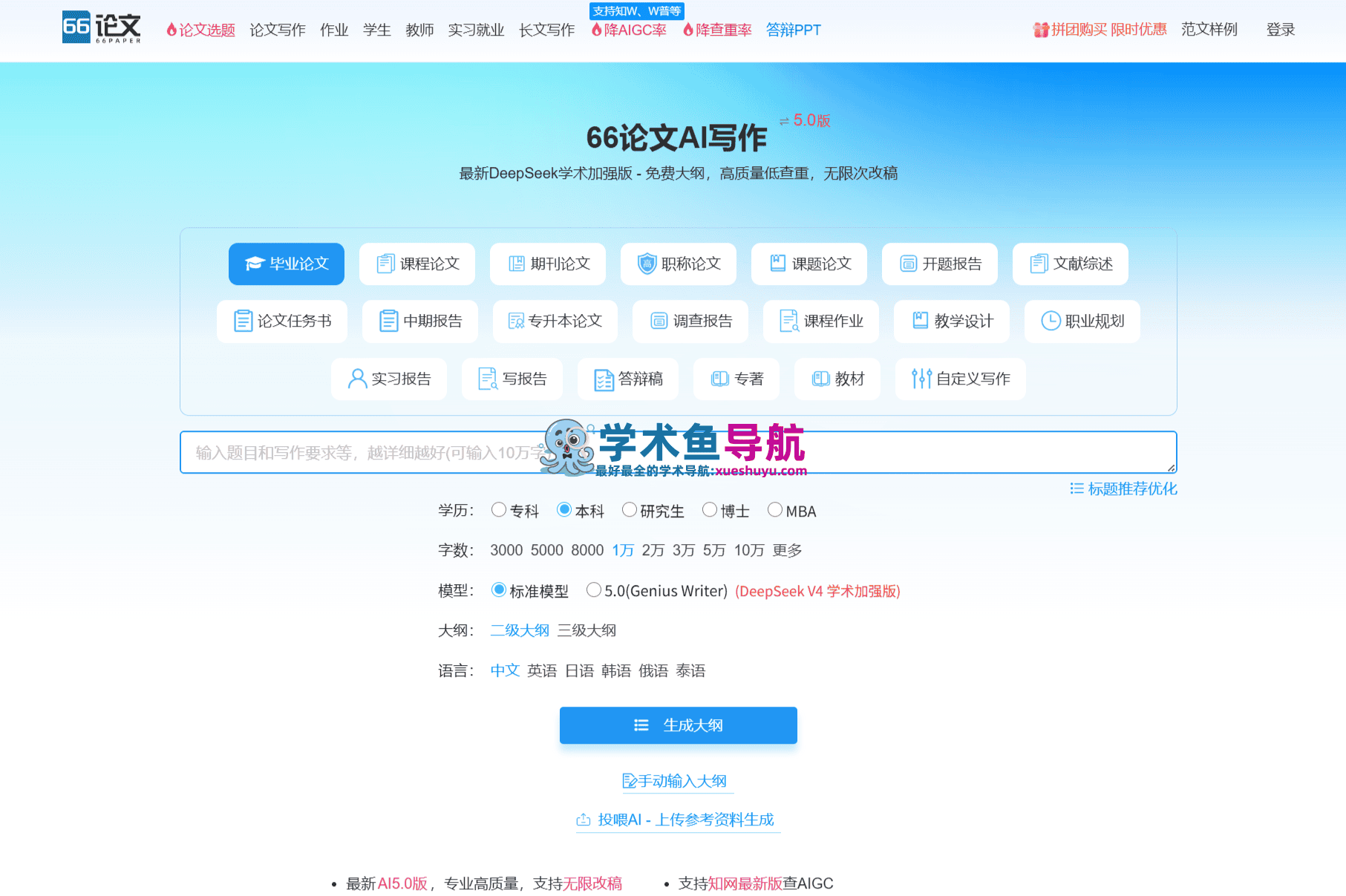Open the 论文写作 menu item
This screenshot has height=896, width=1346.
278,30
